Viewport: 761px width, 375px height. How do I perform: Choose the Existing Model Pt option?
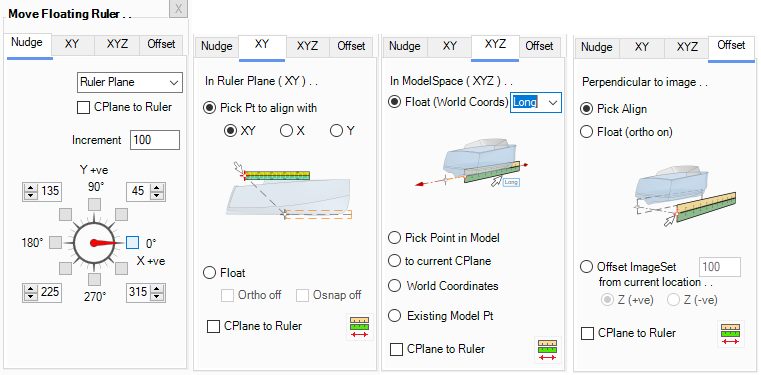click(x=395, y=316)
